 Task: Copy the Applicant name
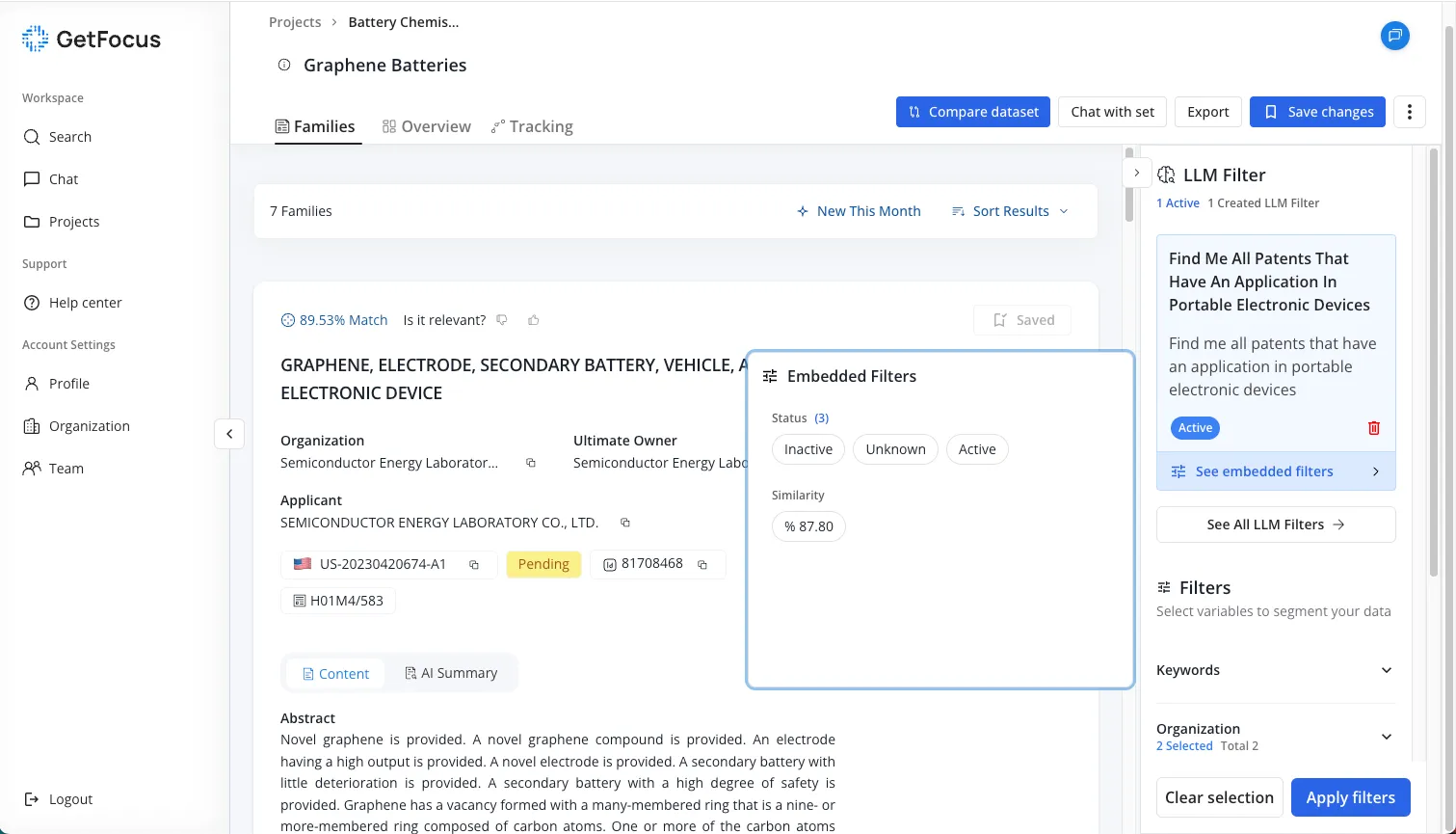(625, 523)
